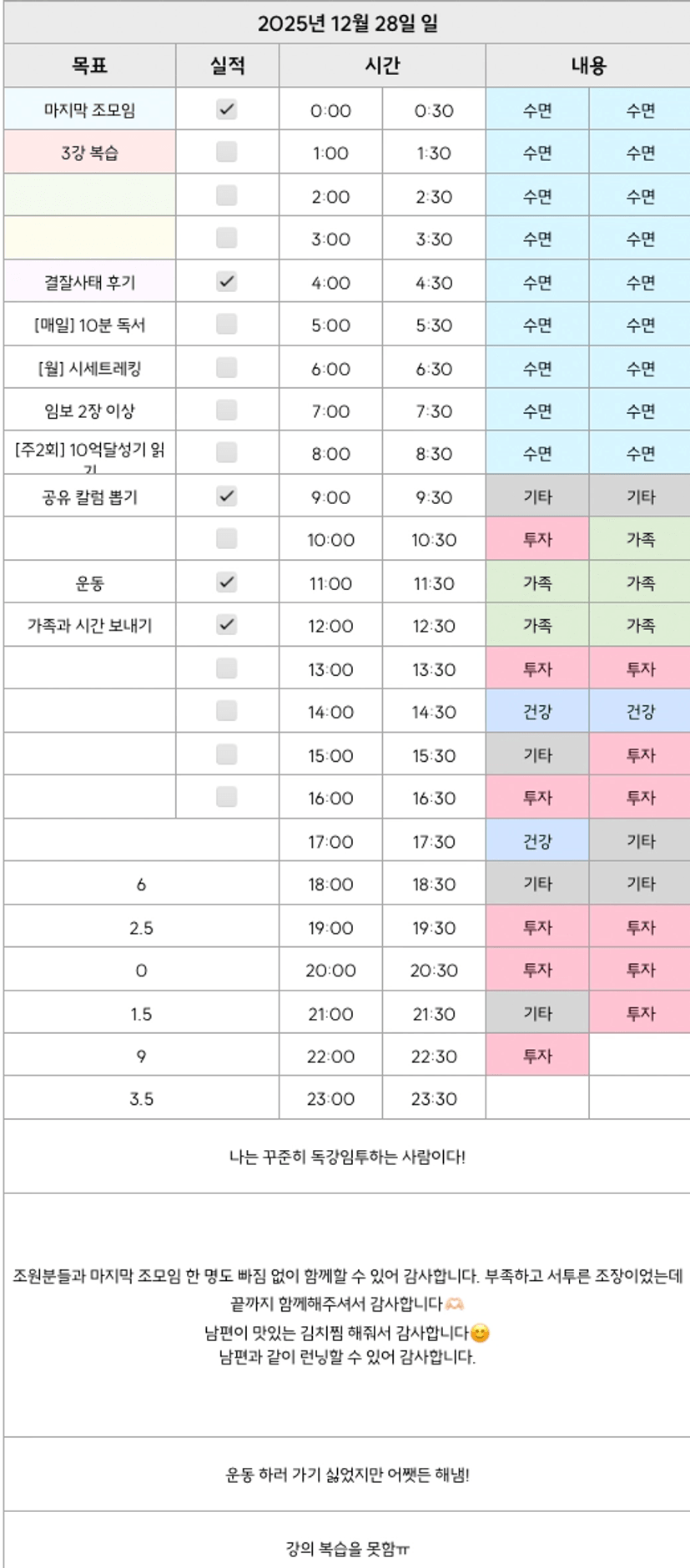The height and width of the screenshot is (1568, 690).
Task: Click the 내용 column header
Action: pos(588,65)
